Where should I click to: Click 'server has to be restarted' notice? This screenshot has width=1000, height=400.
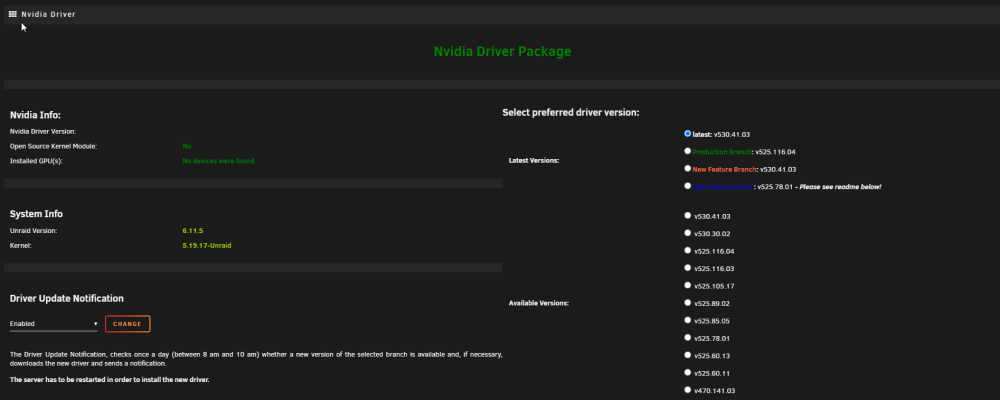(110, 380)
